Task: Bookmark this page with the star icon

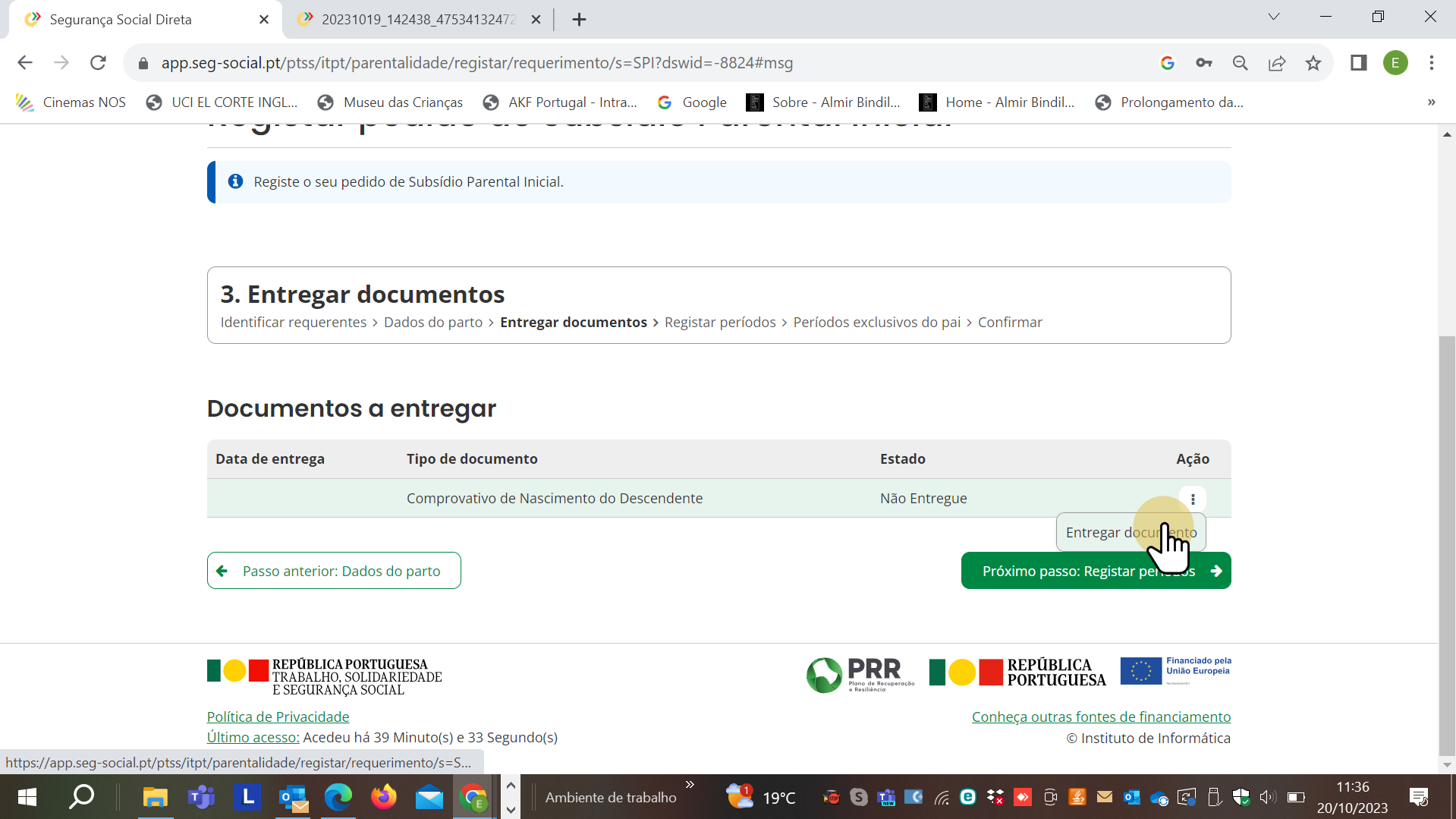Action: [1313, 63]
